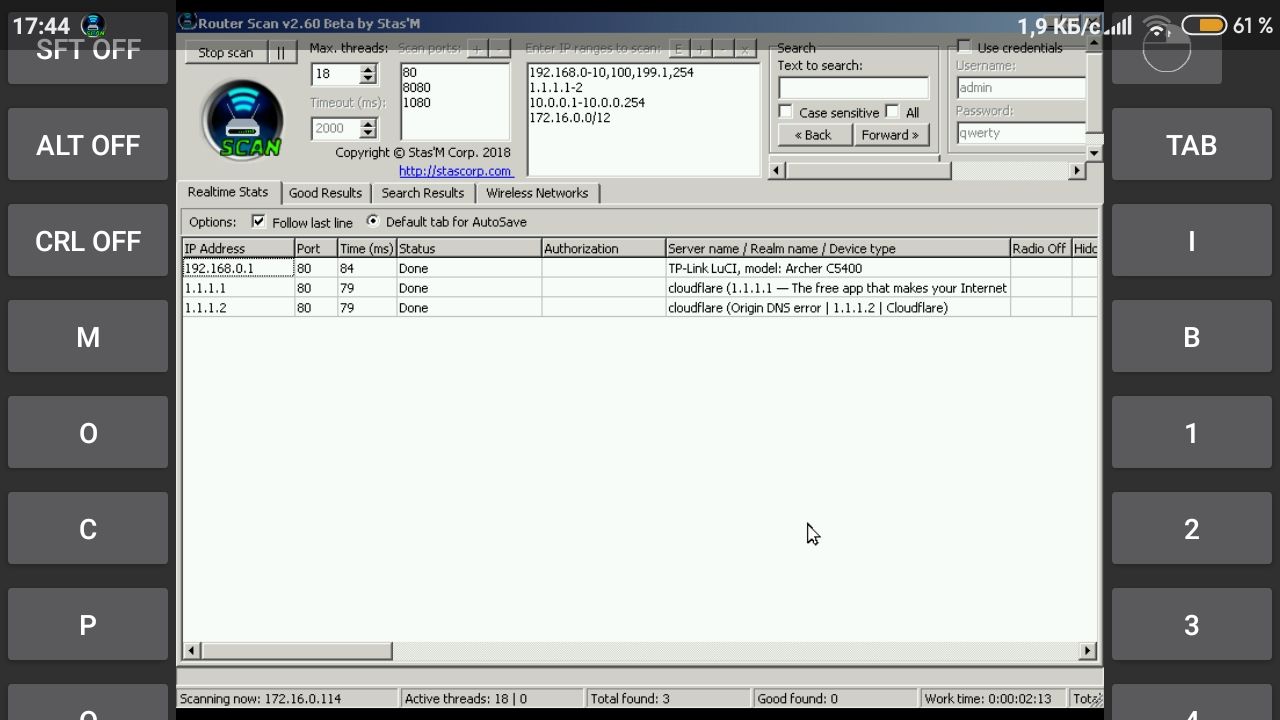
Task: Add an IP range with plus button
Action: [701, 48]
